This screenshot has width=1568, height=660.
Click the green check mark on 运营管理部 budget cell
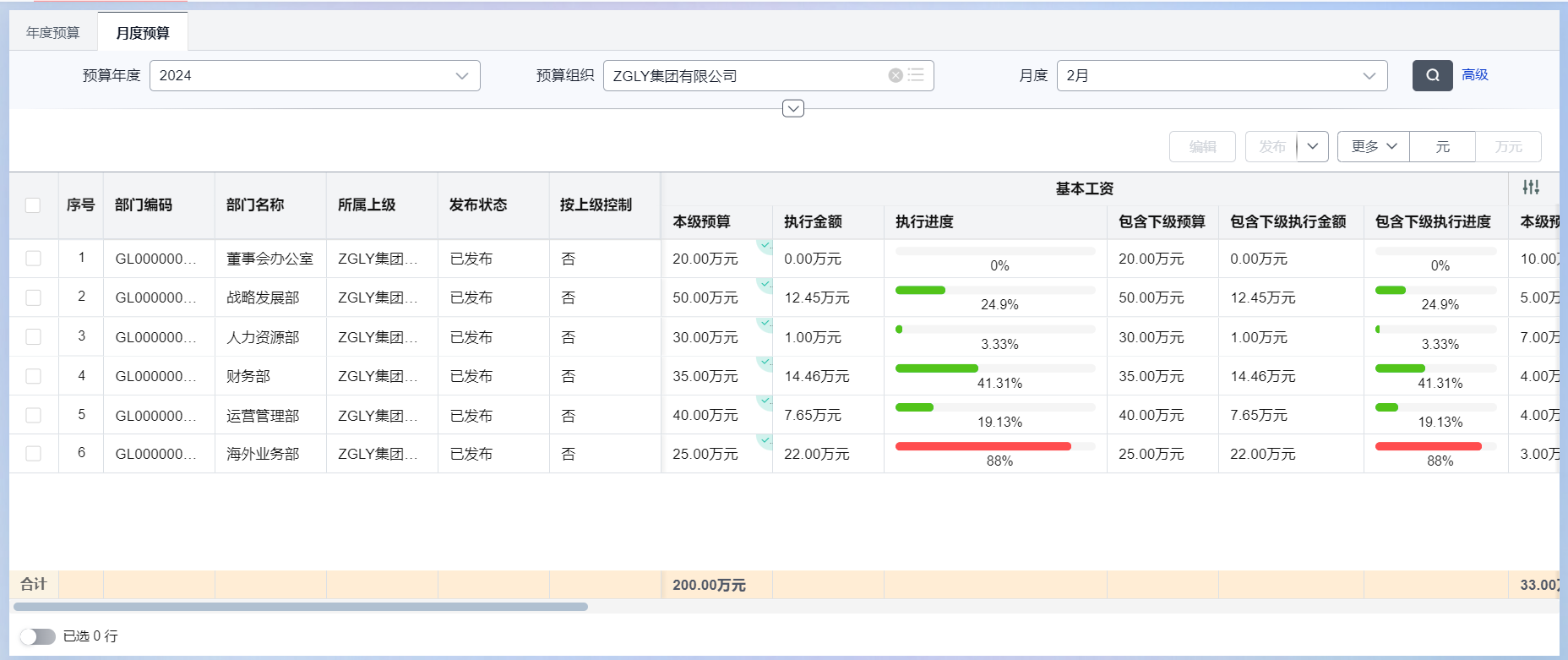[765, 401]
